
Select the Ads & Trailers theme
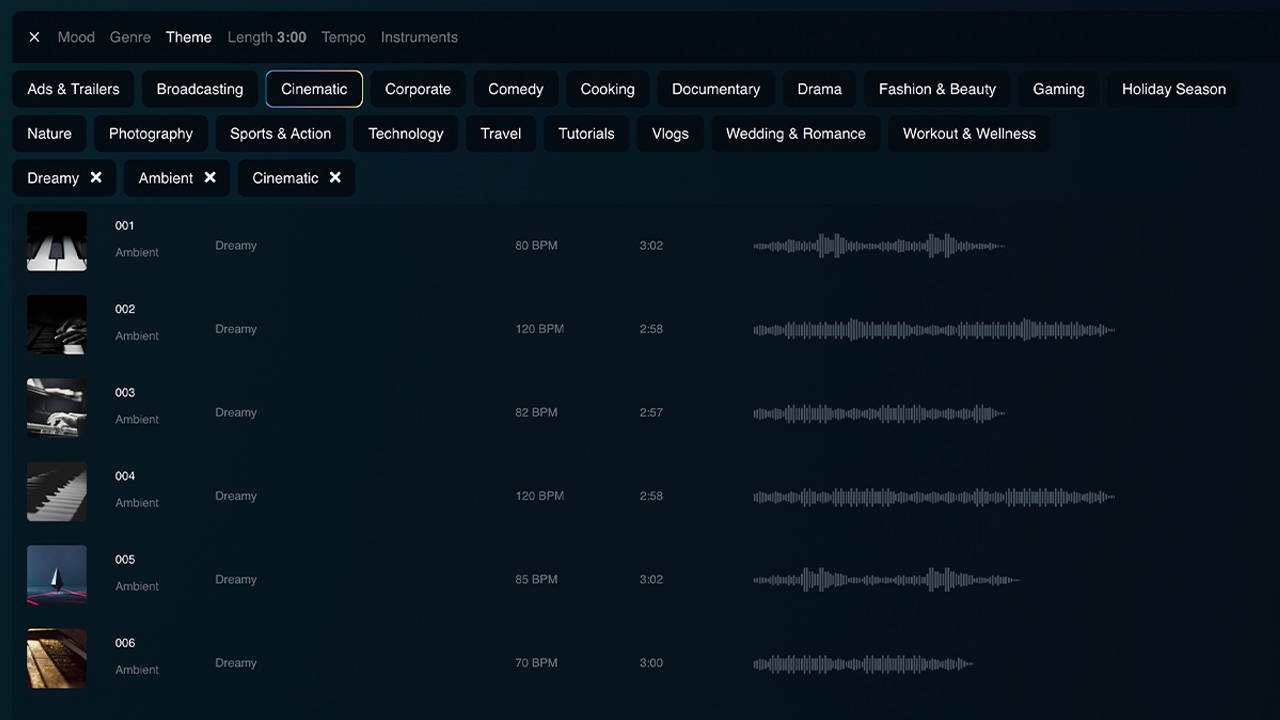pyautogui.click(x=73, y=89)
